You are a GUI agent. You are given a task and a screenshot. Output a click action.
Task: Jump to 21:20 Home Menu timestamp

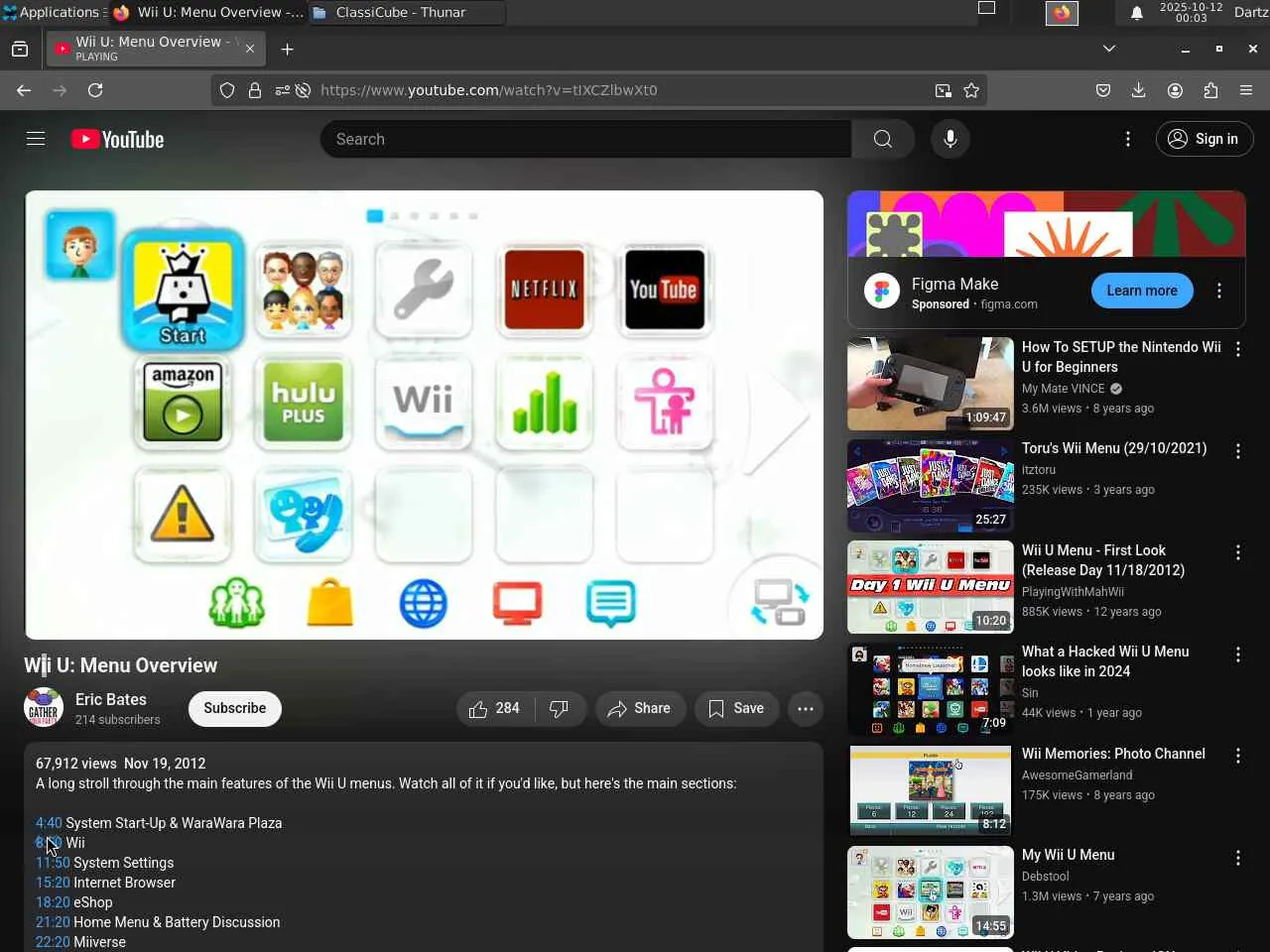point(53,922)
